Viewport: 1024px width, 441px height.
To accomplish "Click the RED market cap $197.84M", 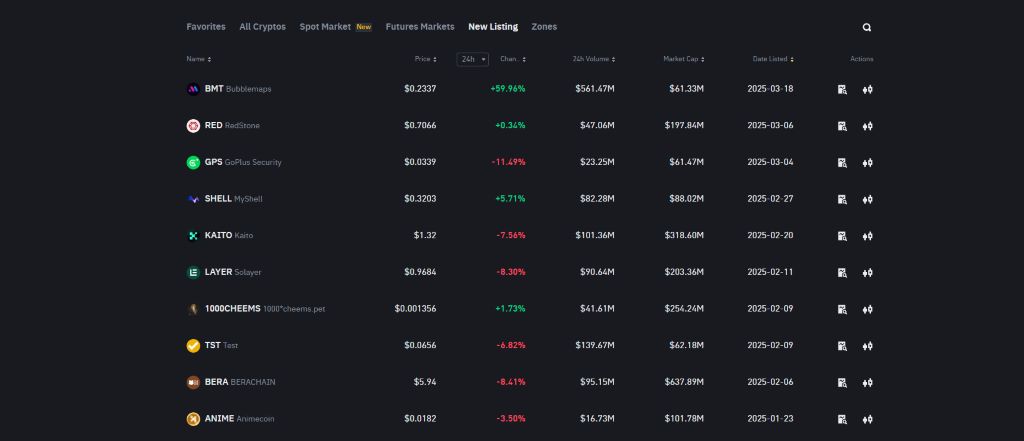I will (684, 125).
